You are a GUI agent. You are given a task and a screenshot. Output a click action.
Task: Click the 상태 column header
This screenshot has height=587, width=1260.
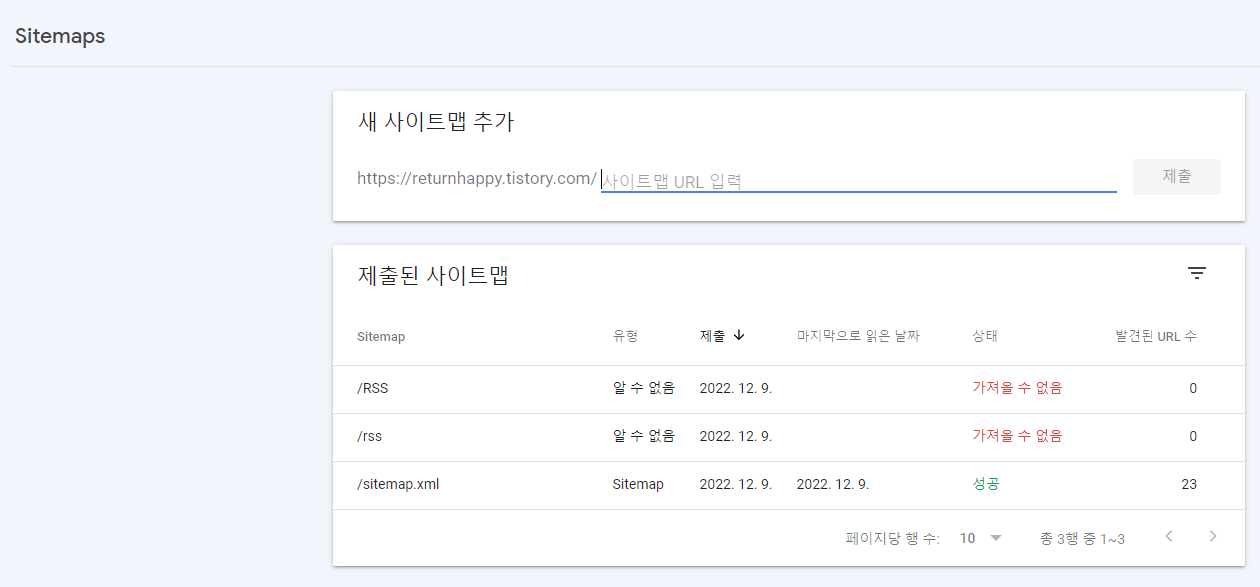pos(985,337)
